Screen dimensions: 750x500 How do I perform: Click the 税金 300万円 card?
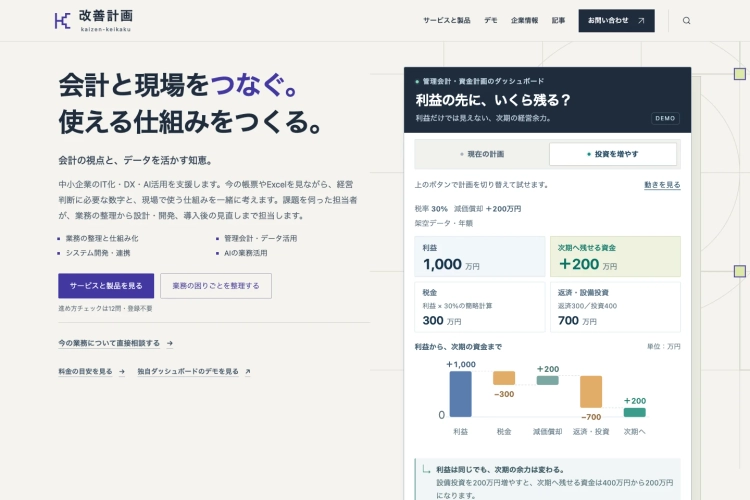click(480, 307)
